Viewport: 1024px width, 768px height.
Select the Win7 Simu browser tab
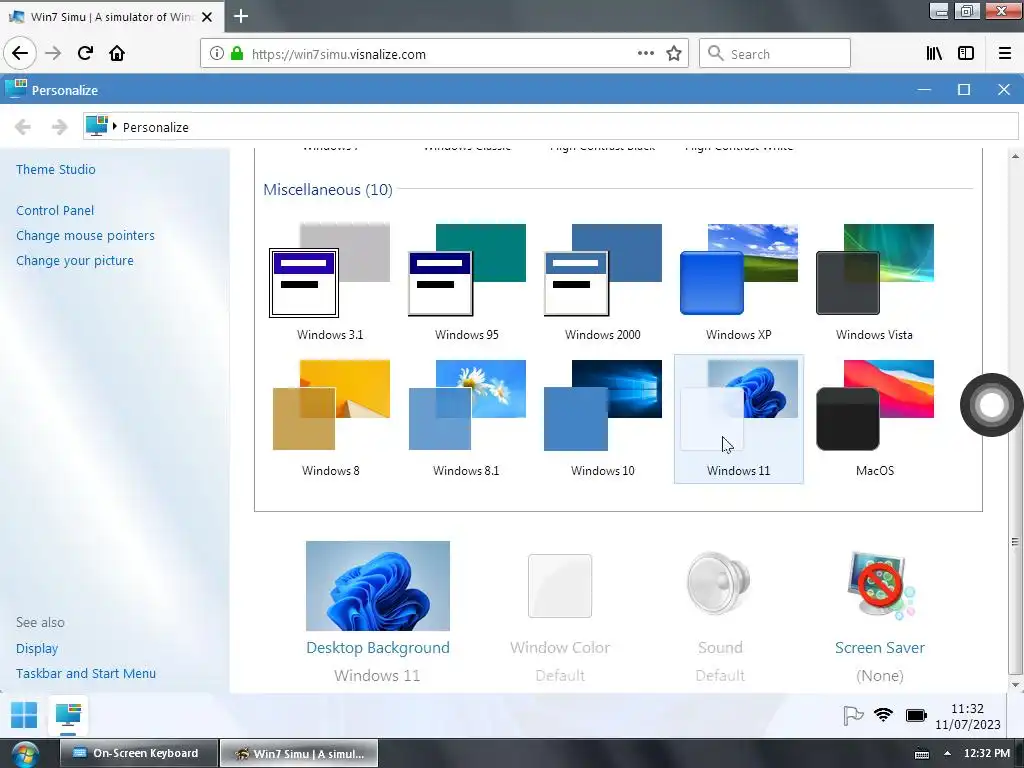[x=112, y=17]
